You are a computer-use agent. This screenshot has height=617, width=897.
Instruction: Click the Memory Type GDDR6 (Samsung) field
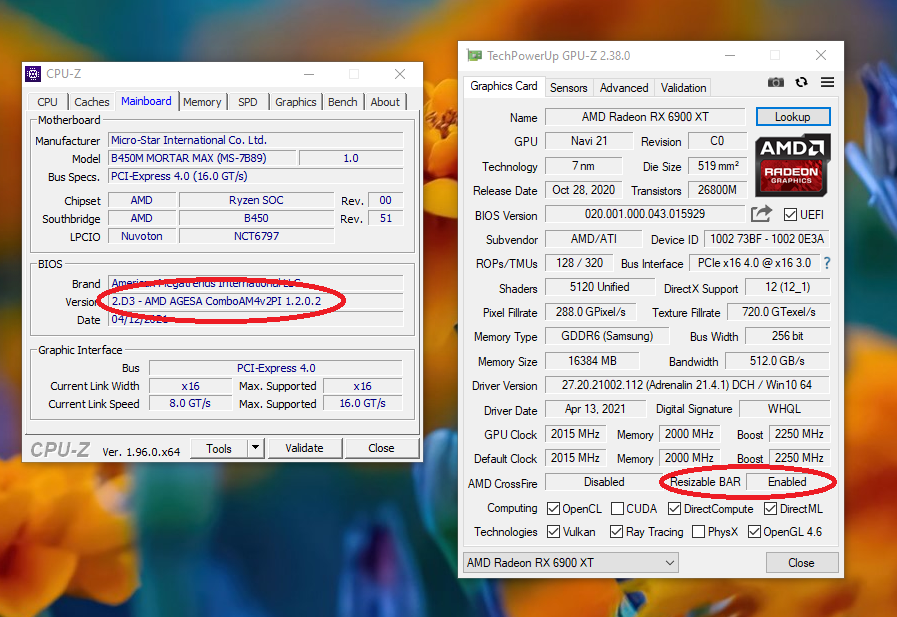point(607,336)
